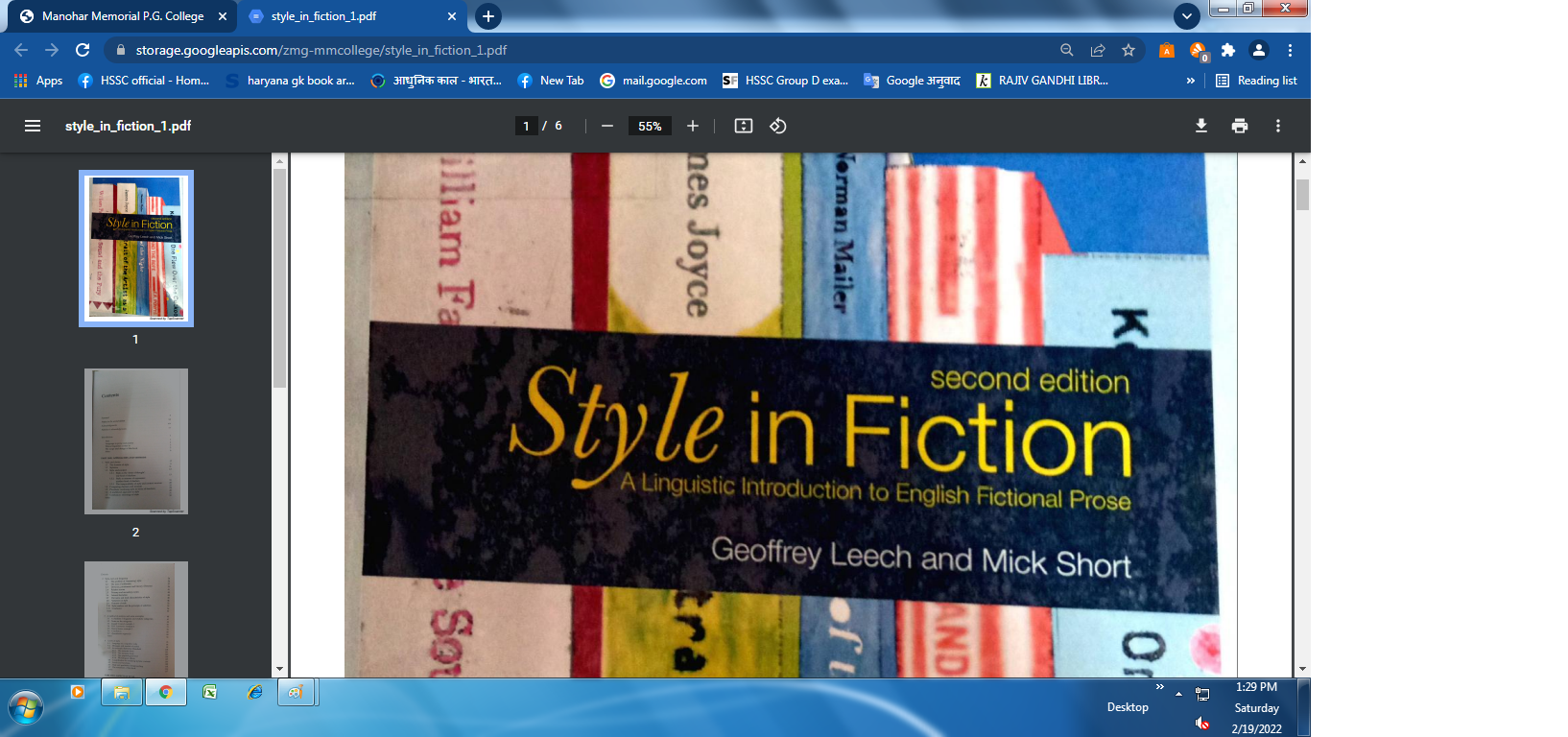Click the Show desktop button

pos(1303,708)
